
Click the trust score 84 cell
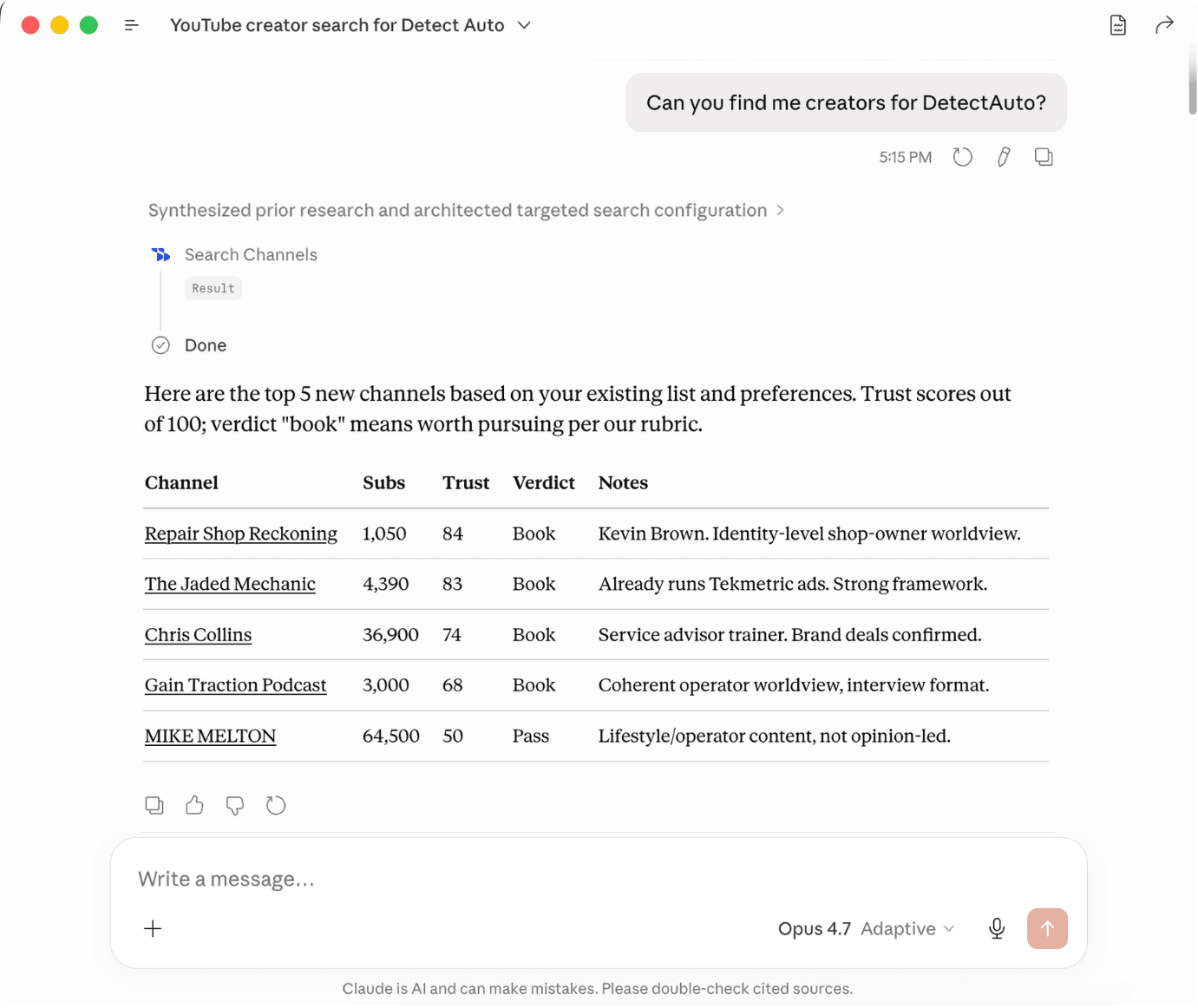(453, 533)
